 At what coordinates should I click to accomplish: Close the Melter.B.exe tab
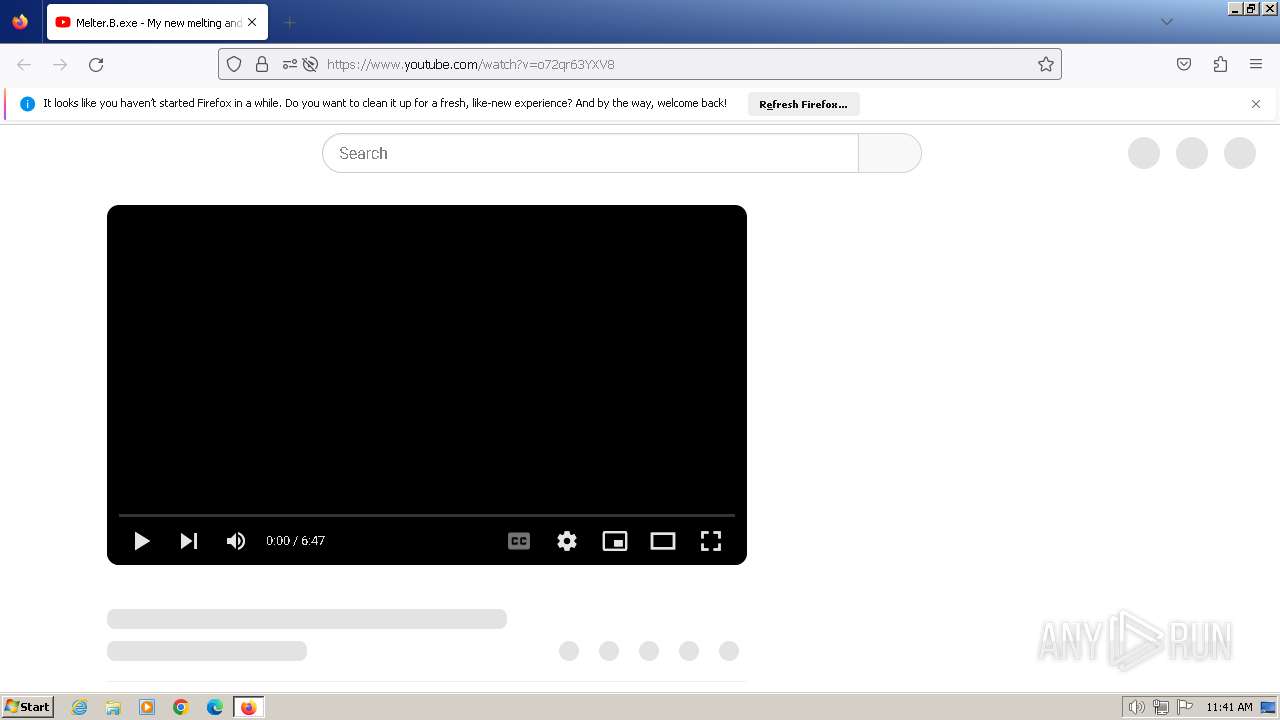click(252, 22)
